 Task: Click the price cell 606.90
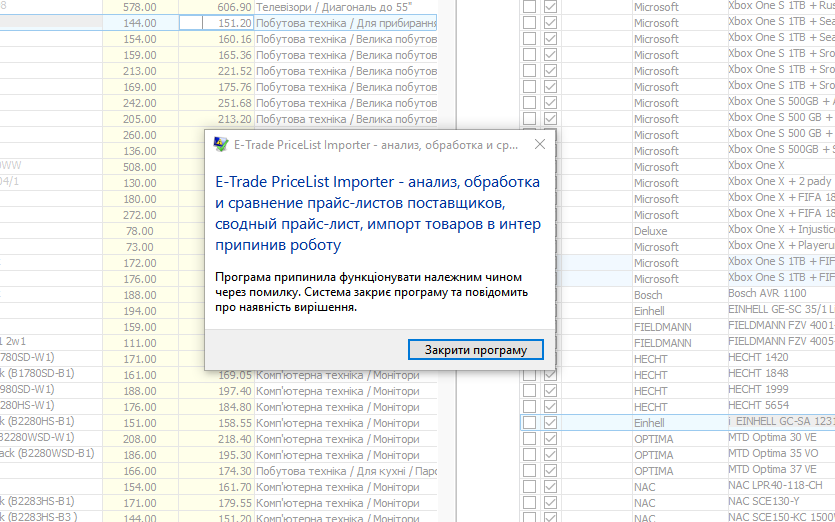coord(216,7)
